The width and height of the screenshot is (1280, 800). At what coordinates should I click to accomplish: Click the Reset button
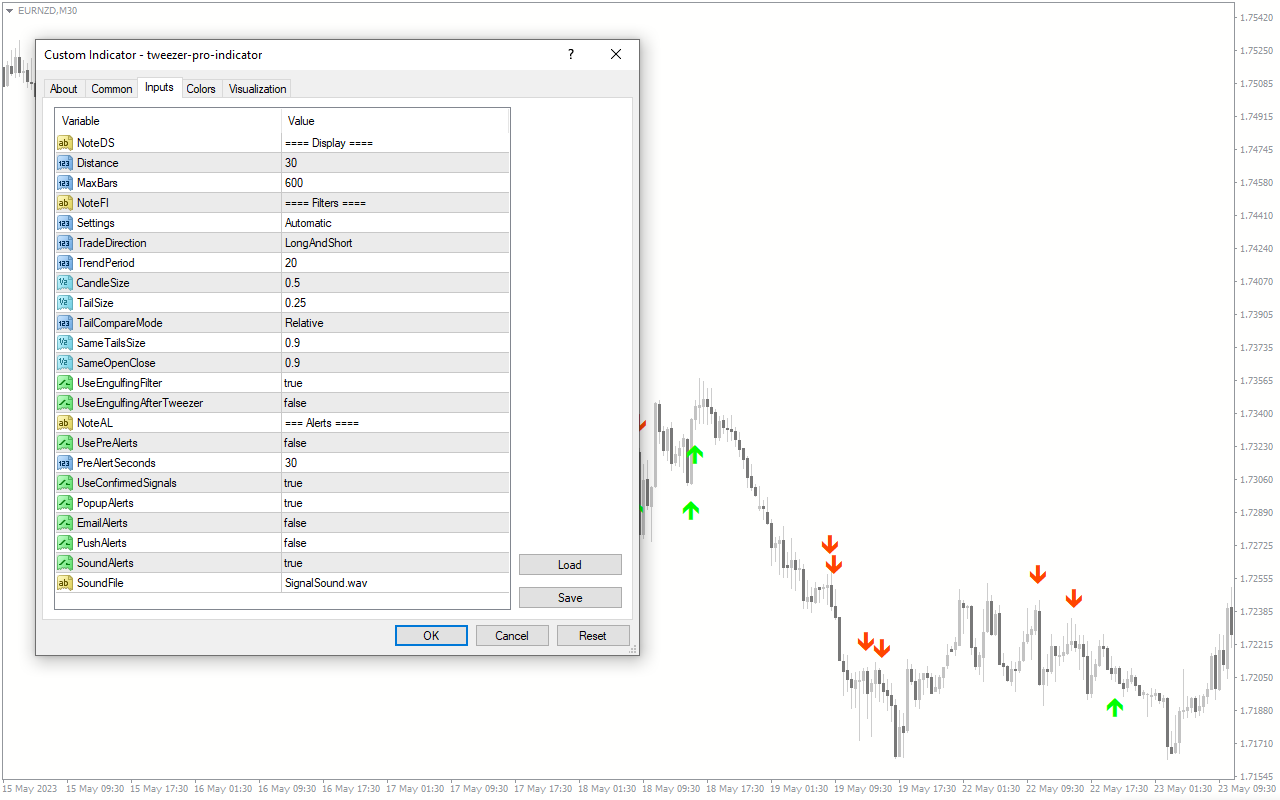point(593,636)
